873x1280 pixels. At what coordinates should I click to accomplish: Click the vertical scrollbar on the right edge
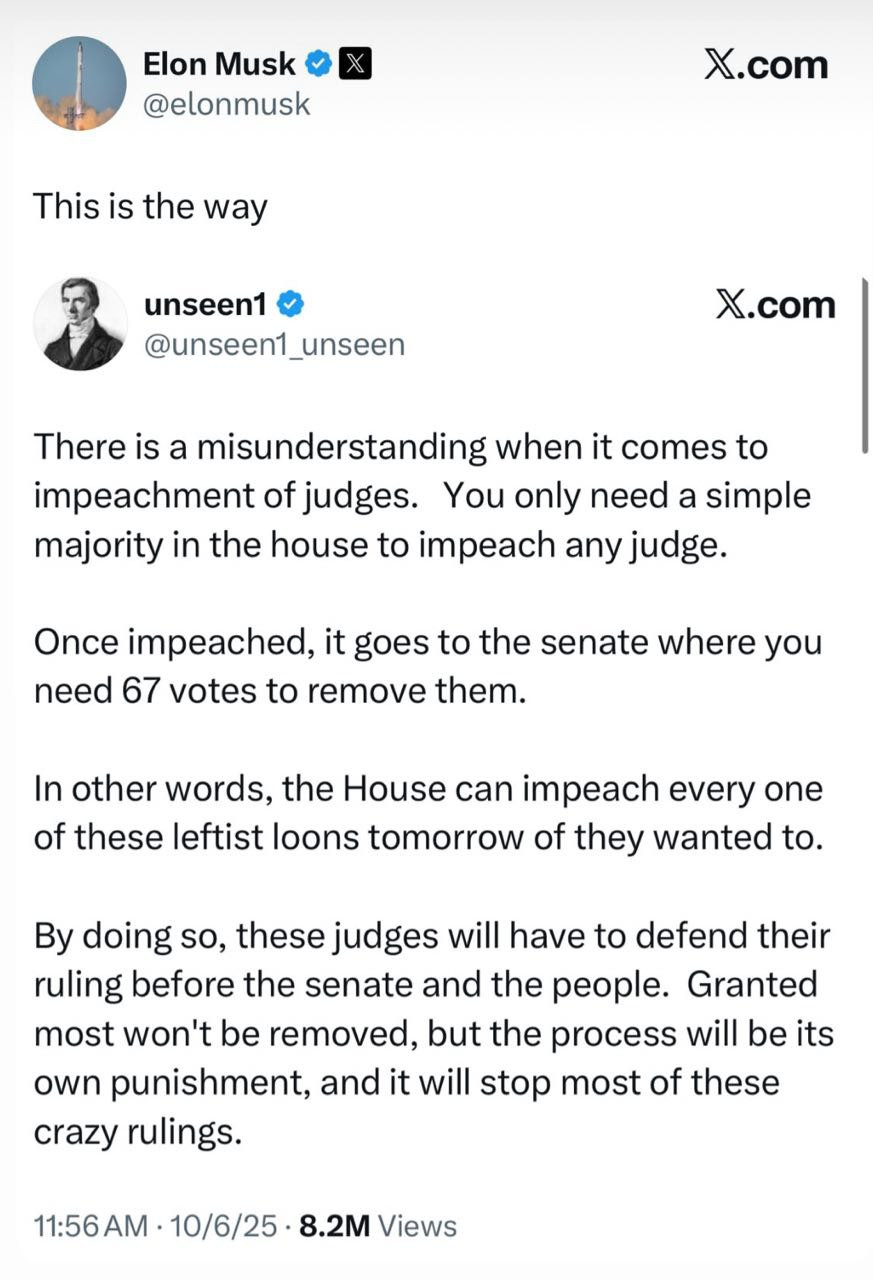point(864,365)
